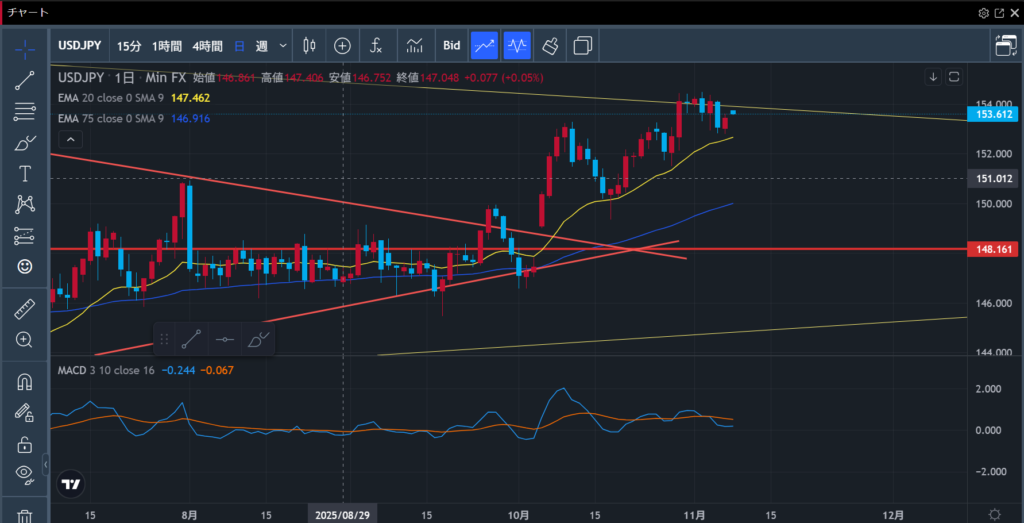Toggle lock all drawings
This screenshot has width=1024, height=523.
coord(25,444)
